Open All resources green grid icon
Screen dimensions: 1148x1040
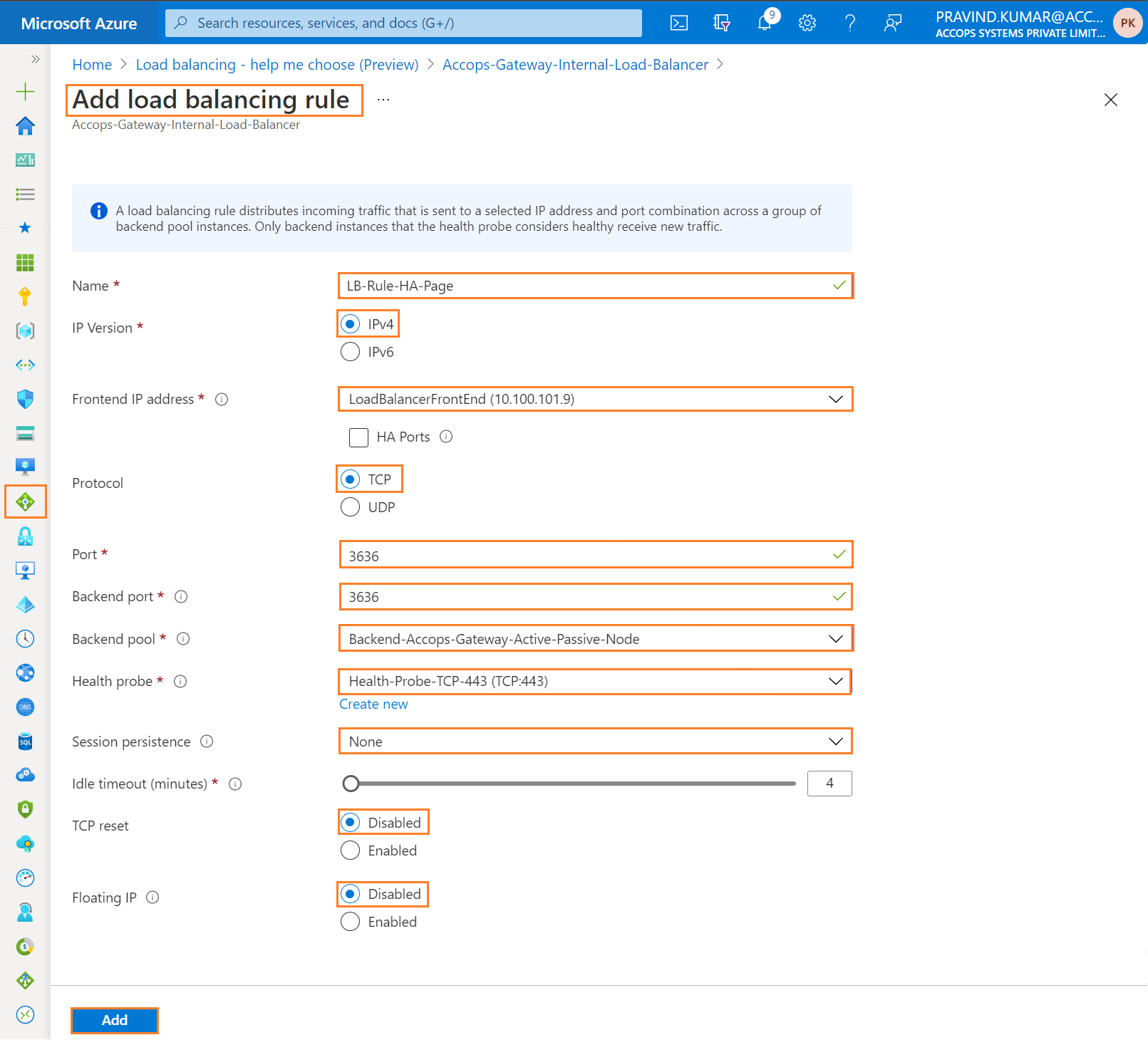(25, 262)
